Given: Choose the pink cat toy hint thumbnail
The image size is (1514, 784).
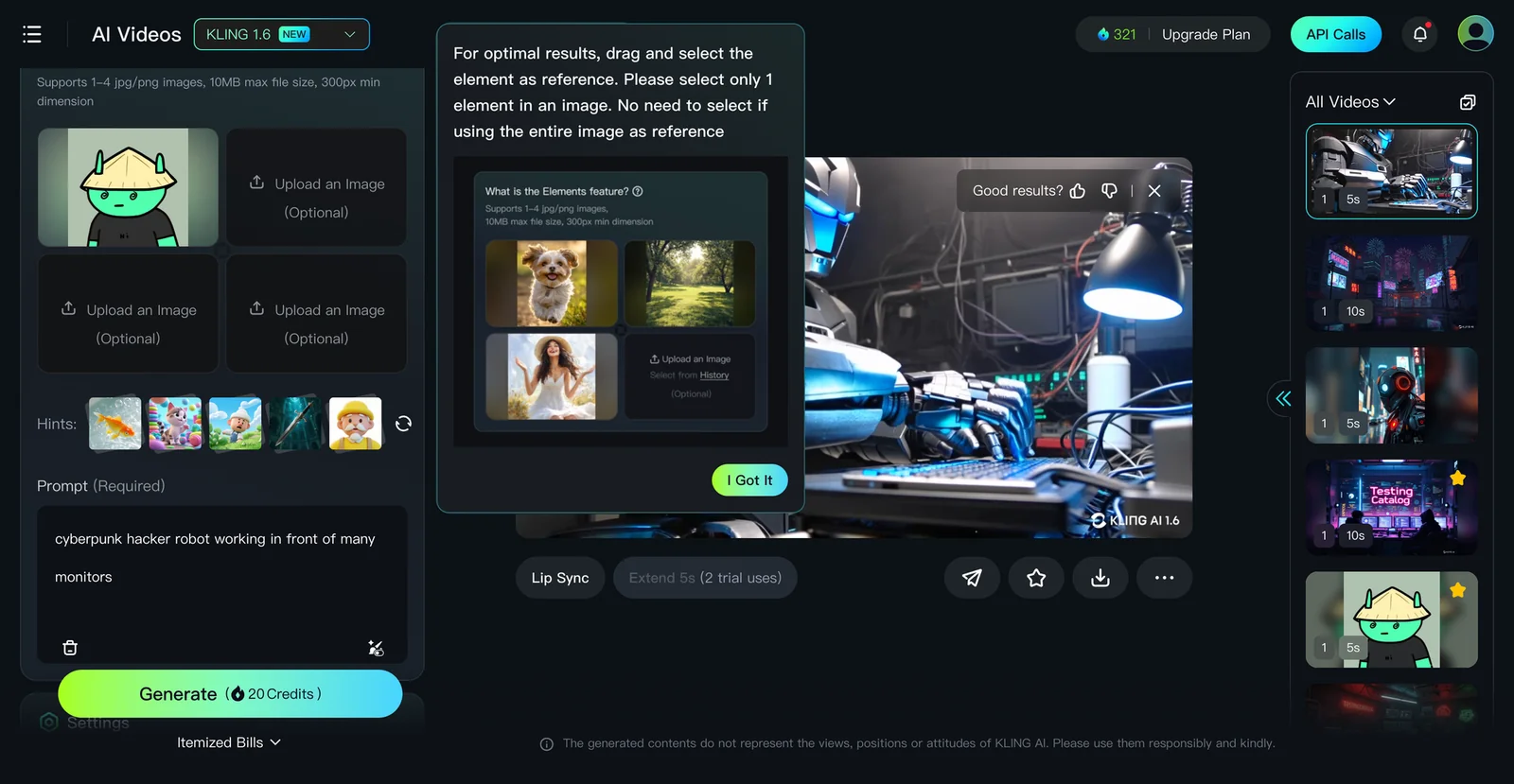Looking at the screenshot, I should (175, 423).
